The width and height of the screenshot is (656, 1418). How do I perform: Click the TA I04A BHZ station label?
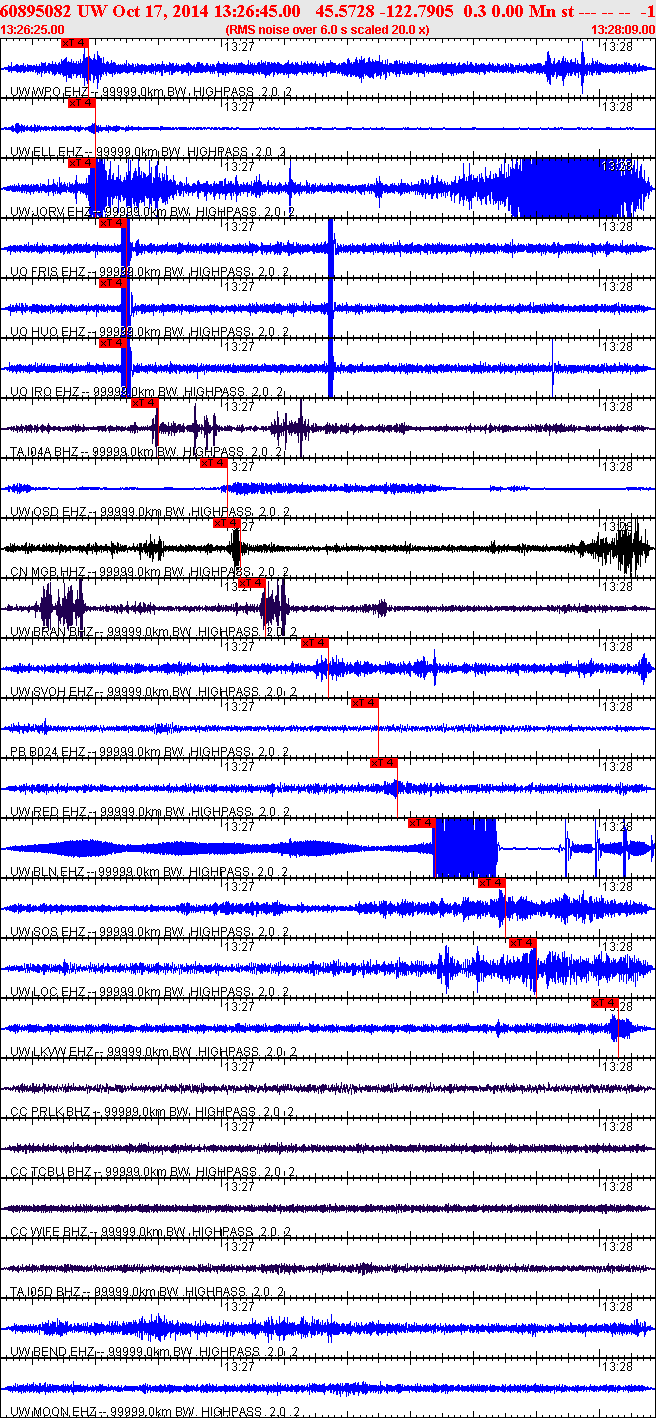tap(50, 452)
